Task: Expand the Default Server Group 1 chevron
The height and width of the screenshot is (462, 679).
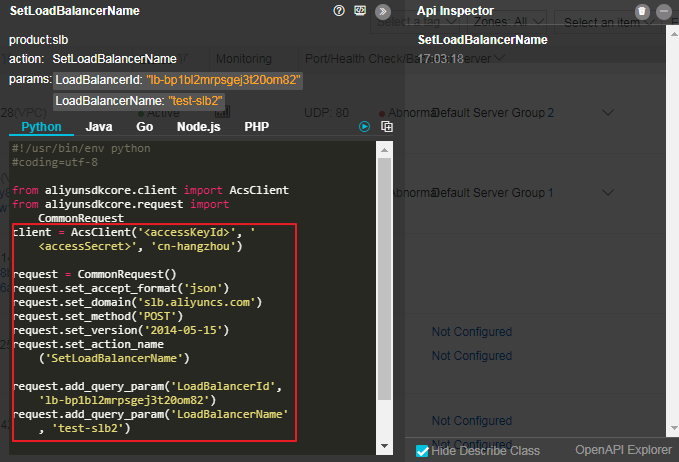Action: tap(608, 192)
